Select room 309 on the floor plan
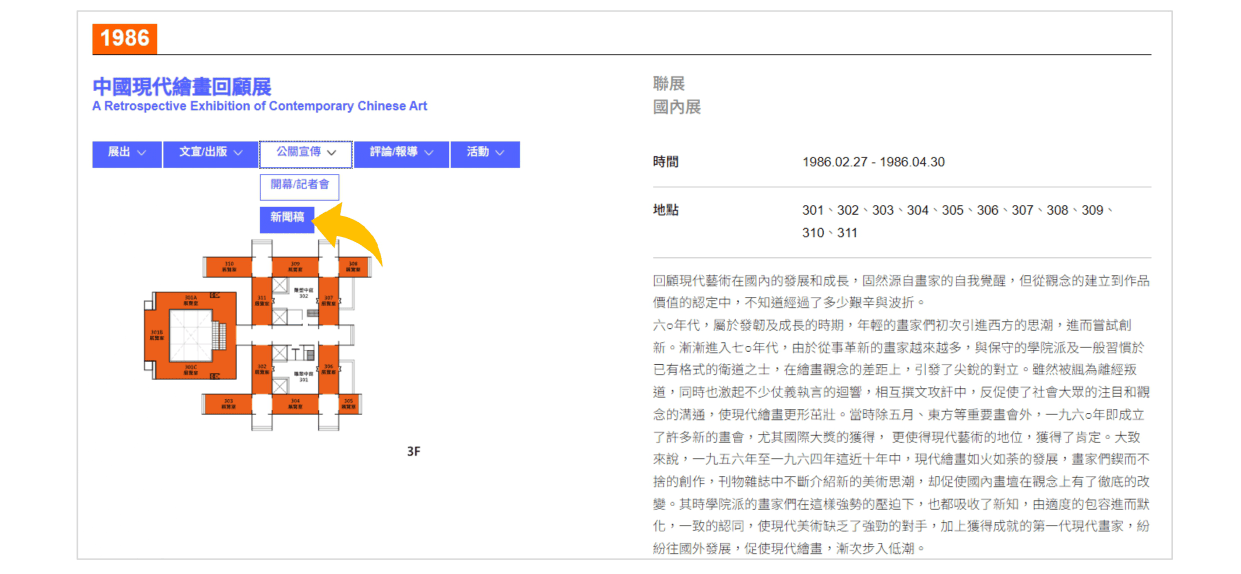This screenshot has width=1241, height=574. click(x=295, y=266)
